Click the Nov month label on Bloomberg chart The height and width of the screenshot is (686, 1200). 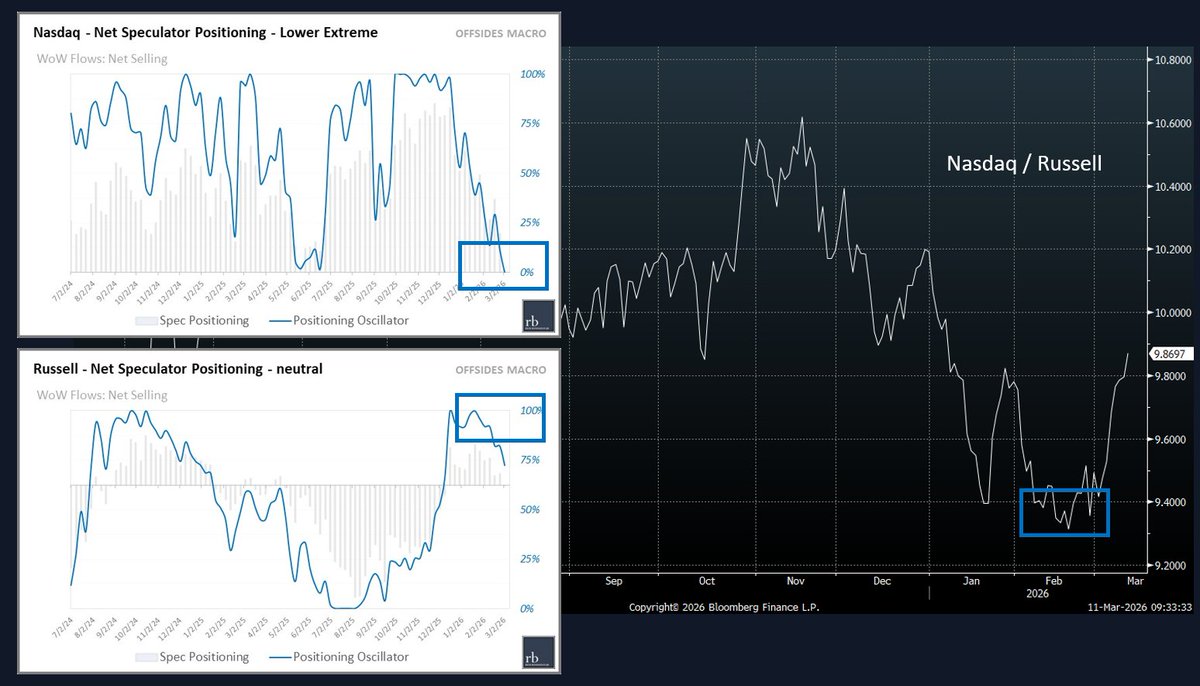pos(796,581)
